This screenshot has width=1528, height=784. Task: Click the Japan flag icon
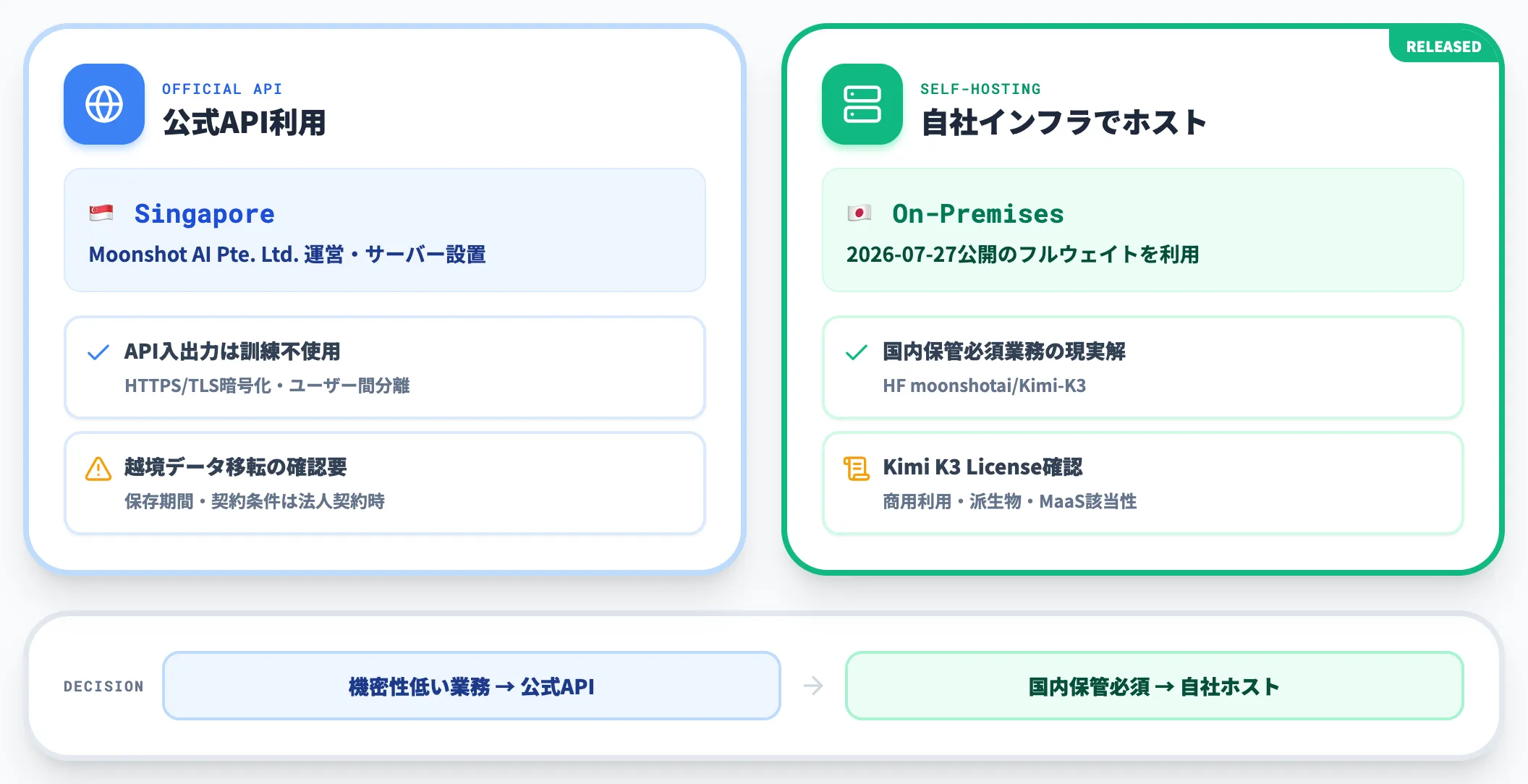pyautogui.click(x=859, y=213)
